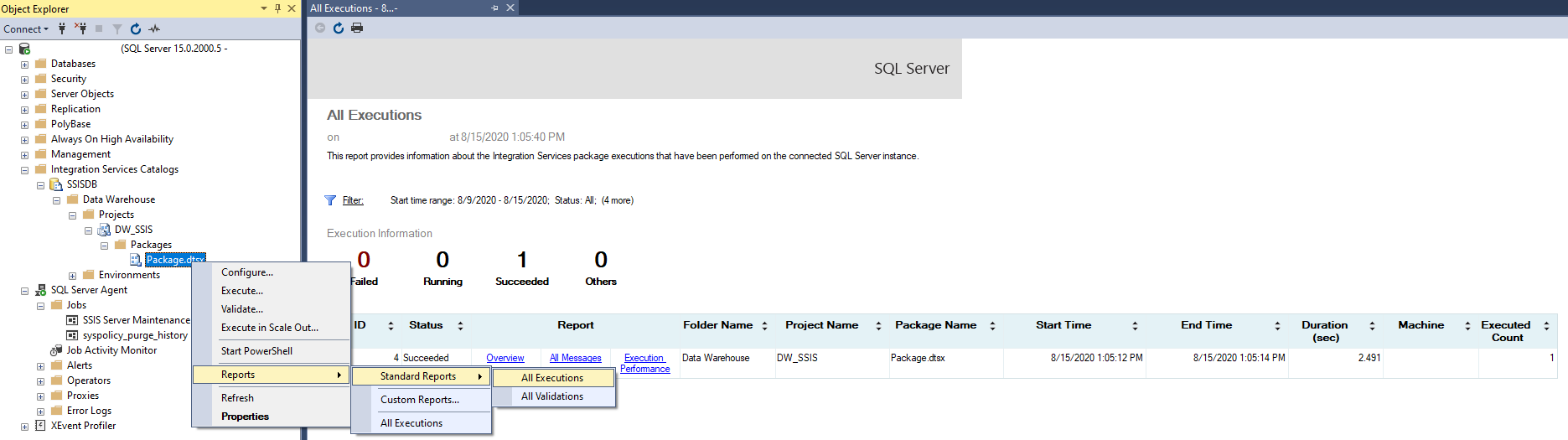The height and width of the screenshot is (440, 1568).
Task: Go back in the report viewer
Action: point(320,28)
